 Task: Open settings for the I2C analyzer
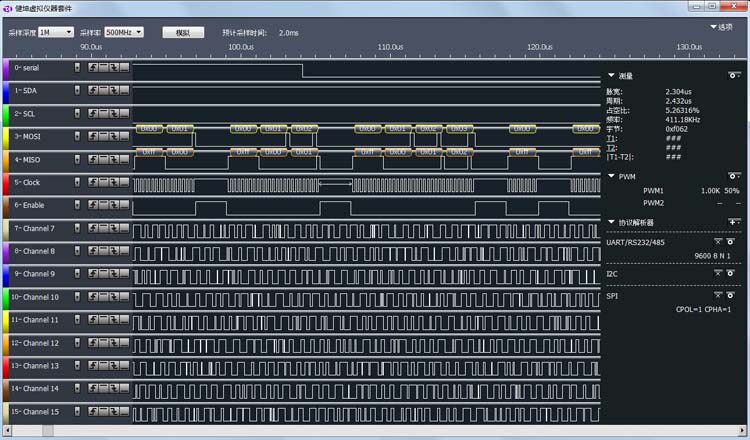[x=731, y=273]
